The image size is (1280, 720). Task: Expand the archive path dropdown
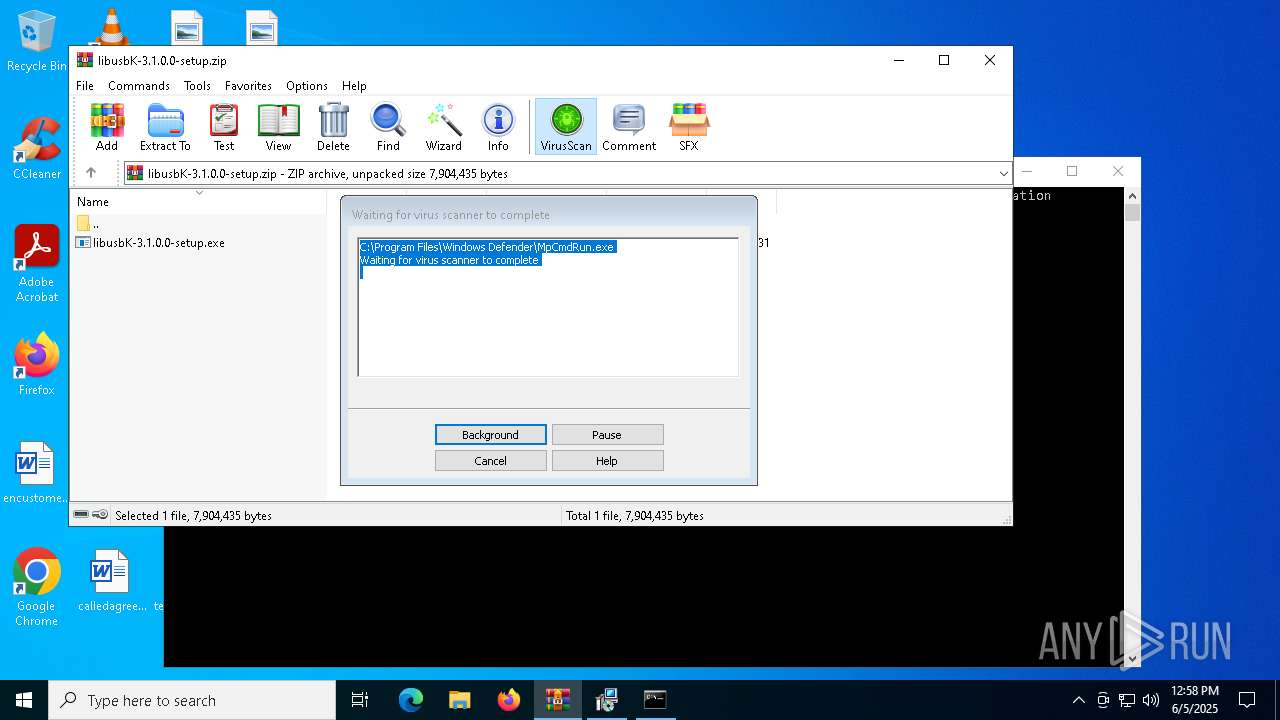1003,174
